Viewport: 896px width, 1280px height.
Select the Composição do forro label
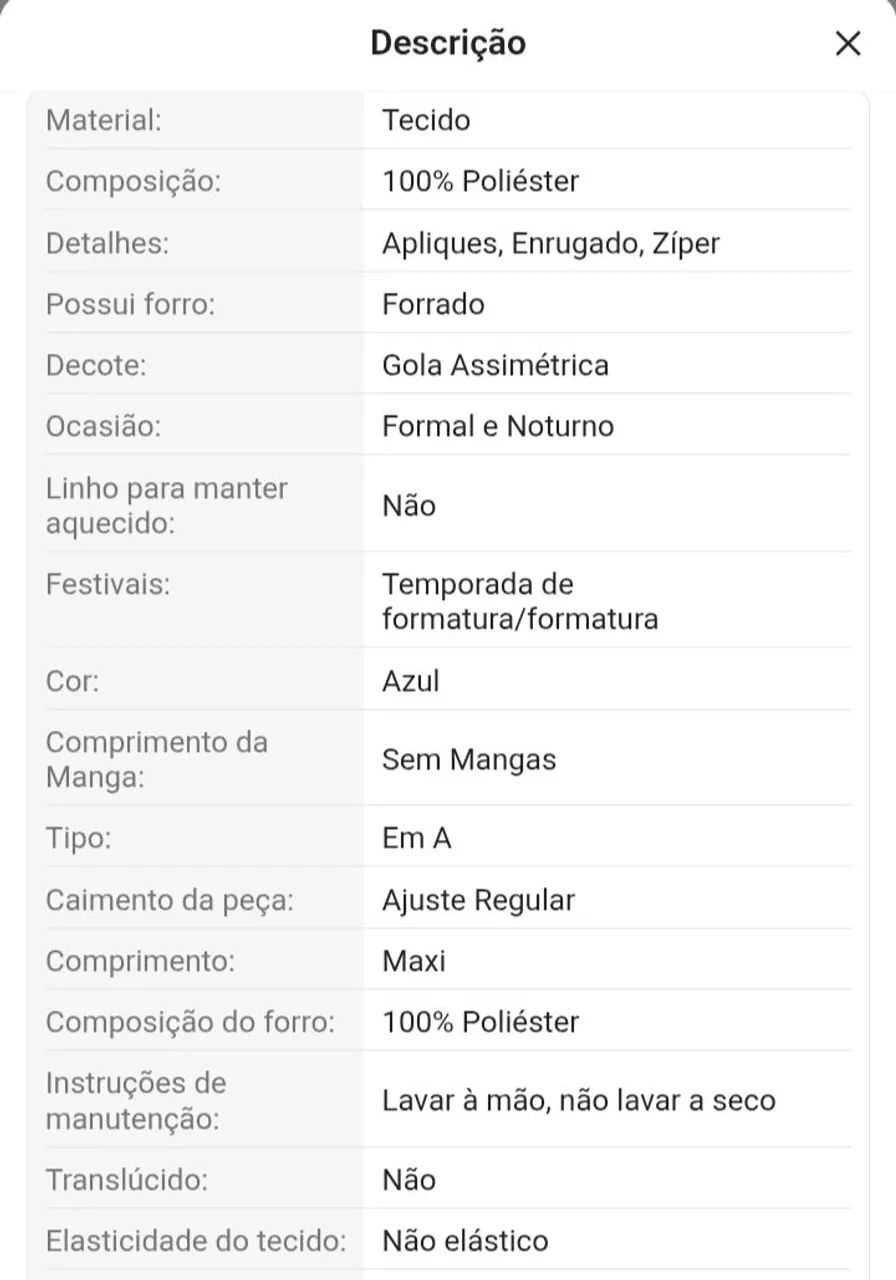coord(190,1022)
